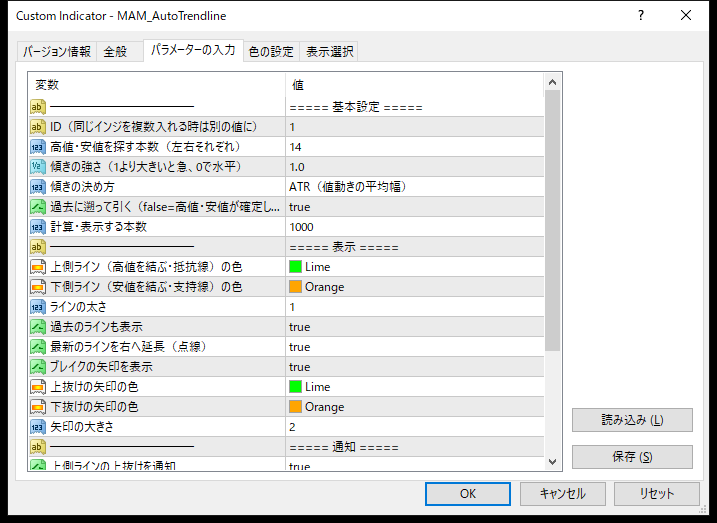Click the vertical scrollbar thumb in parameter list
The width and height of the screenshot is (717, 523).
click(552, 220)
